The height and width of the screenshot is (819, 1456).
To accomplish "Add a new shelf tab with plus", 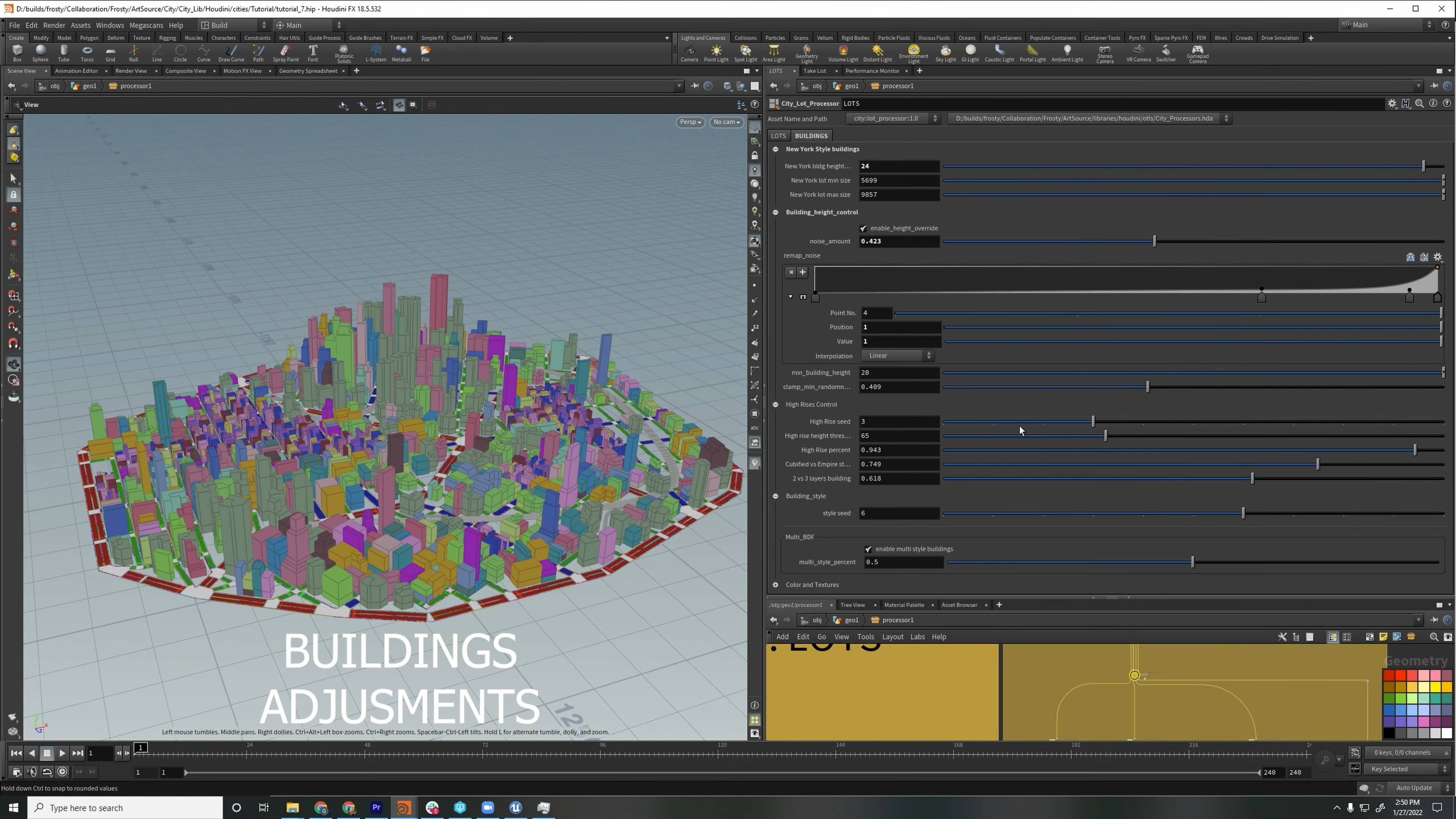I will [510, 38].
